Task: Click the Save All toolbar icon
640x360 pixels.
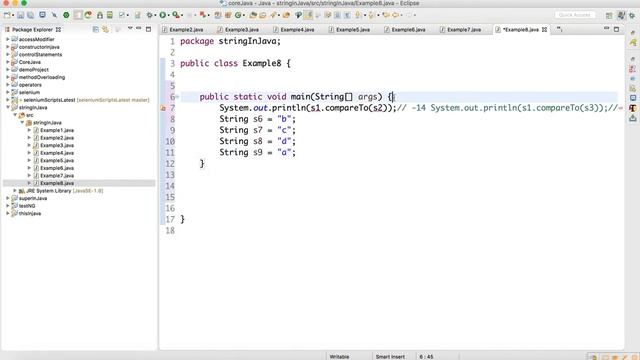Action: coord(31,15)
